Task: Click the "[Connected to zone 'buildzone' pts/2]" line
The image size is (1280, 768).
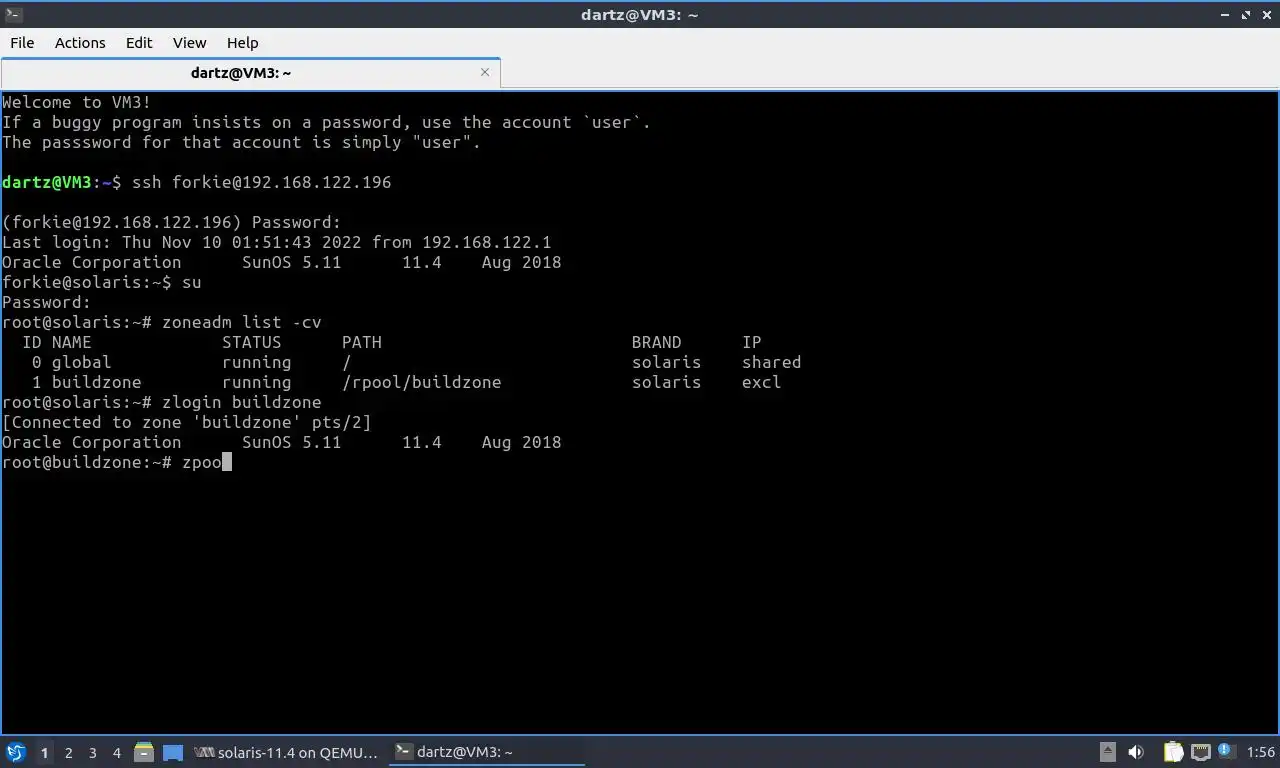Action: tap(187, 422)
